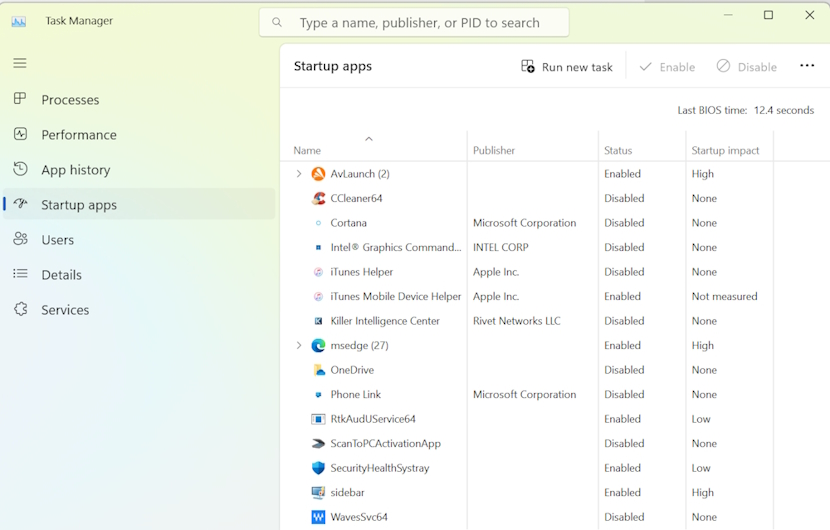Click the iTunes Helper icon
This screenshot has height=530, width=830.
318,272
